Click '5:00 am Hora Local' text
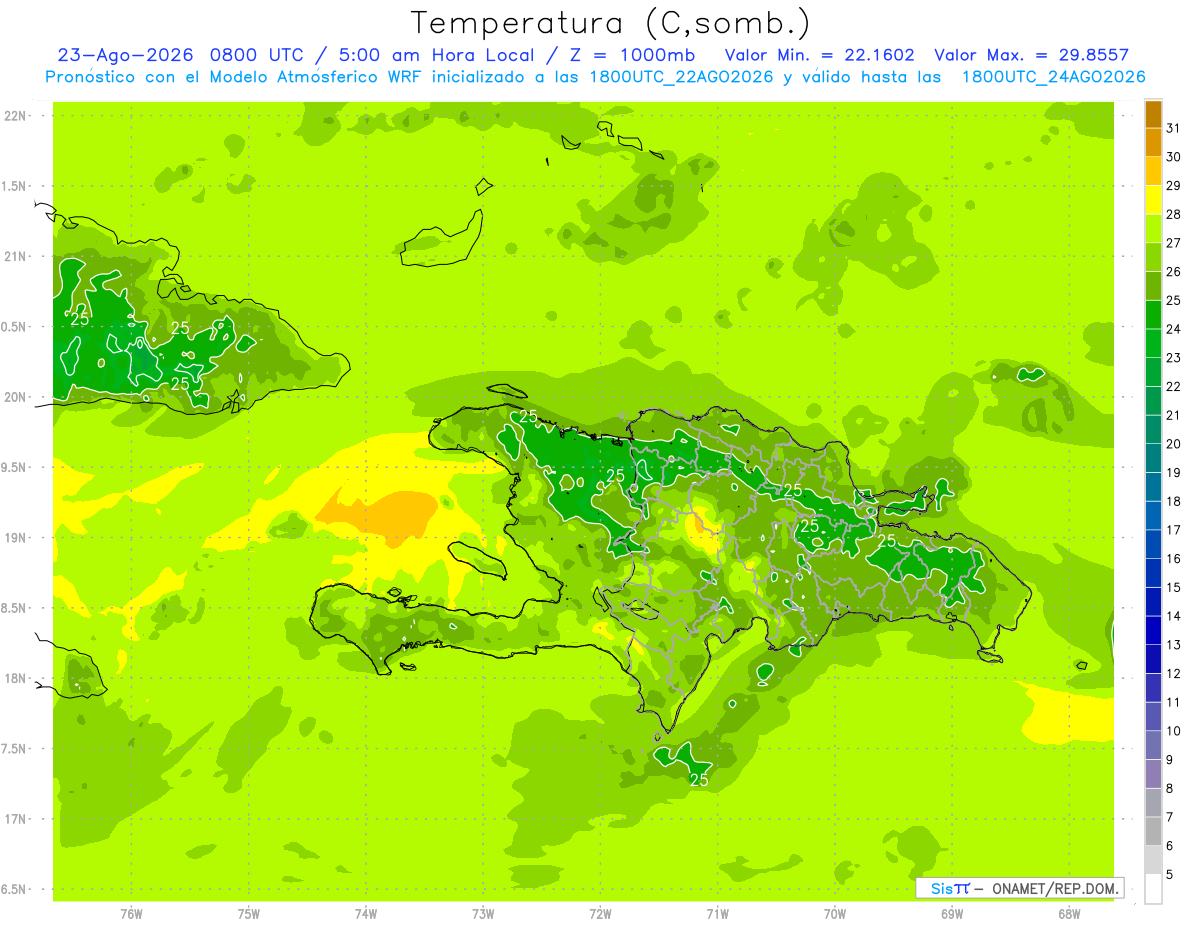The height and width of the screenshot is (927, 1200). point(437,55)
